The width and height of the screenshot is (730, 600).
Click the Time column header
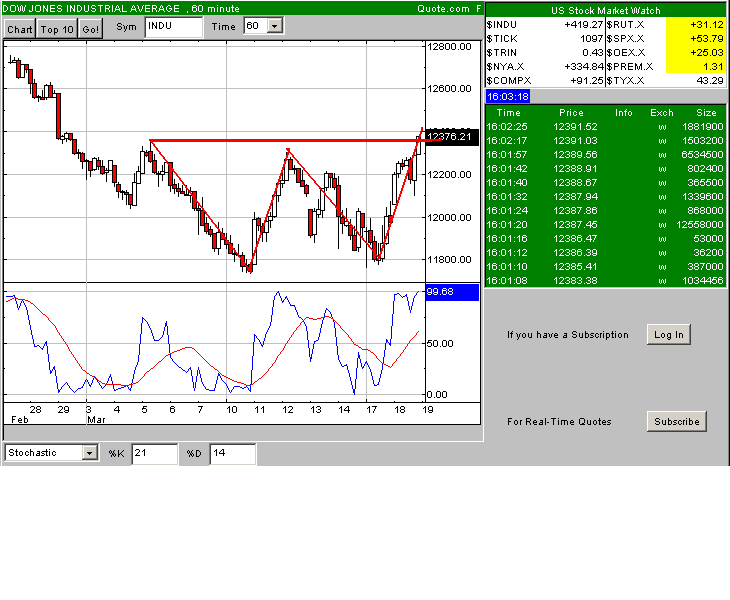point(508,113)
